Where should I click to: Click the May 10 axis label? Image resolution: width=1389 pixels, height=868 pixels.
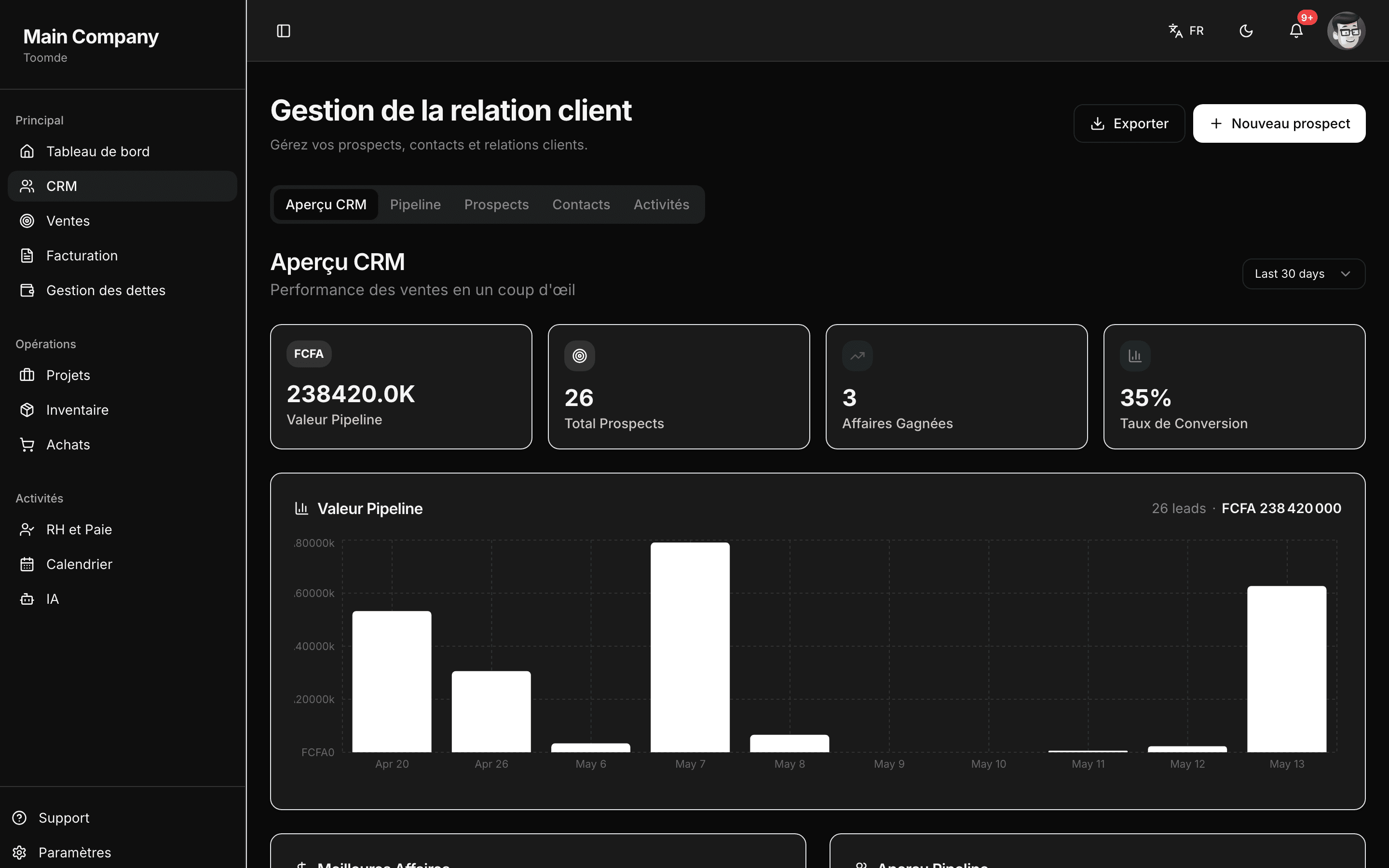tap(988, 764)
